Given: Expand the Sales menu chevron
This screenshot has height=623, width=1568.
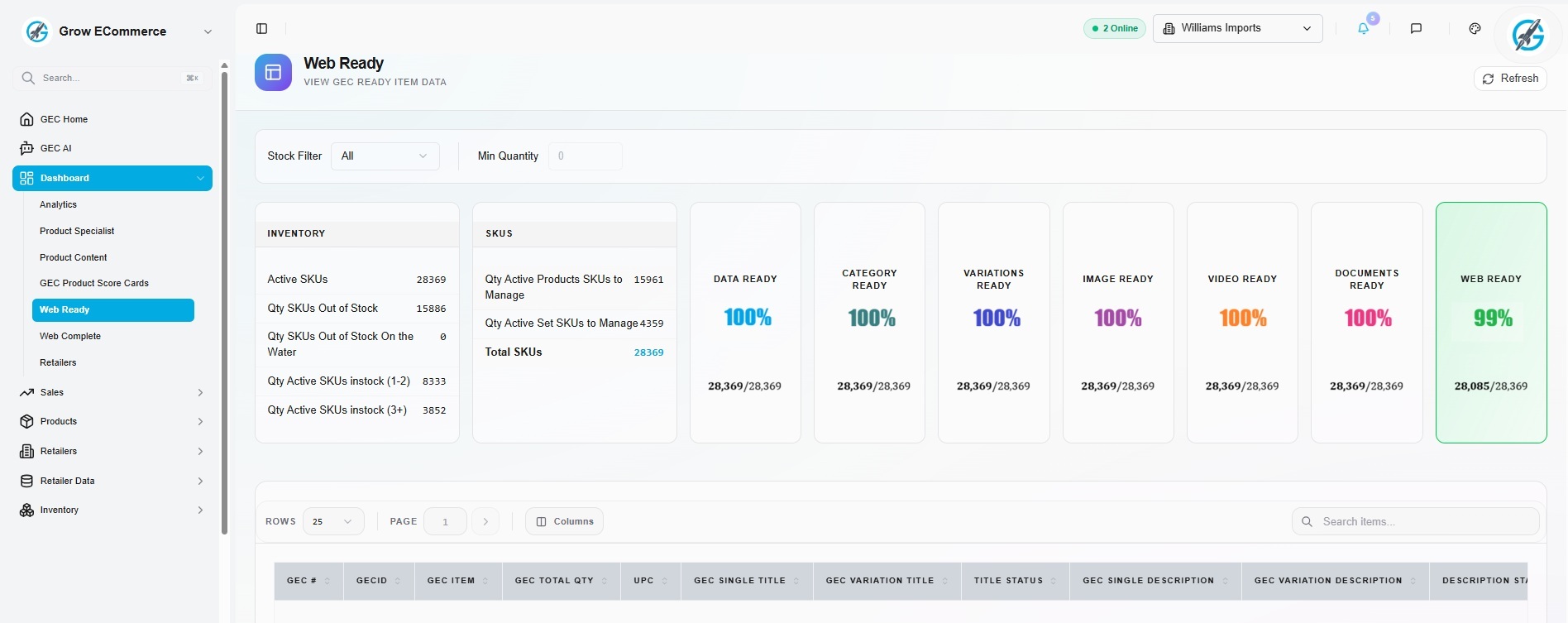Looking at the screenshot, I should click(x=200, y=392).
